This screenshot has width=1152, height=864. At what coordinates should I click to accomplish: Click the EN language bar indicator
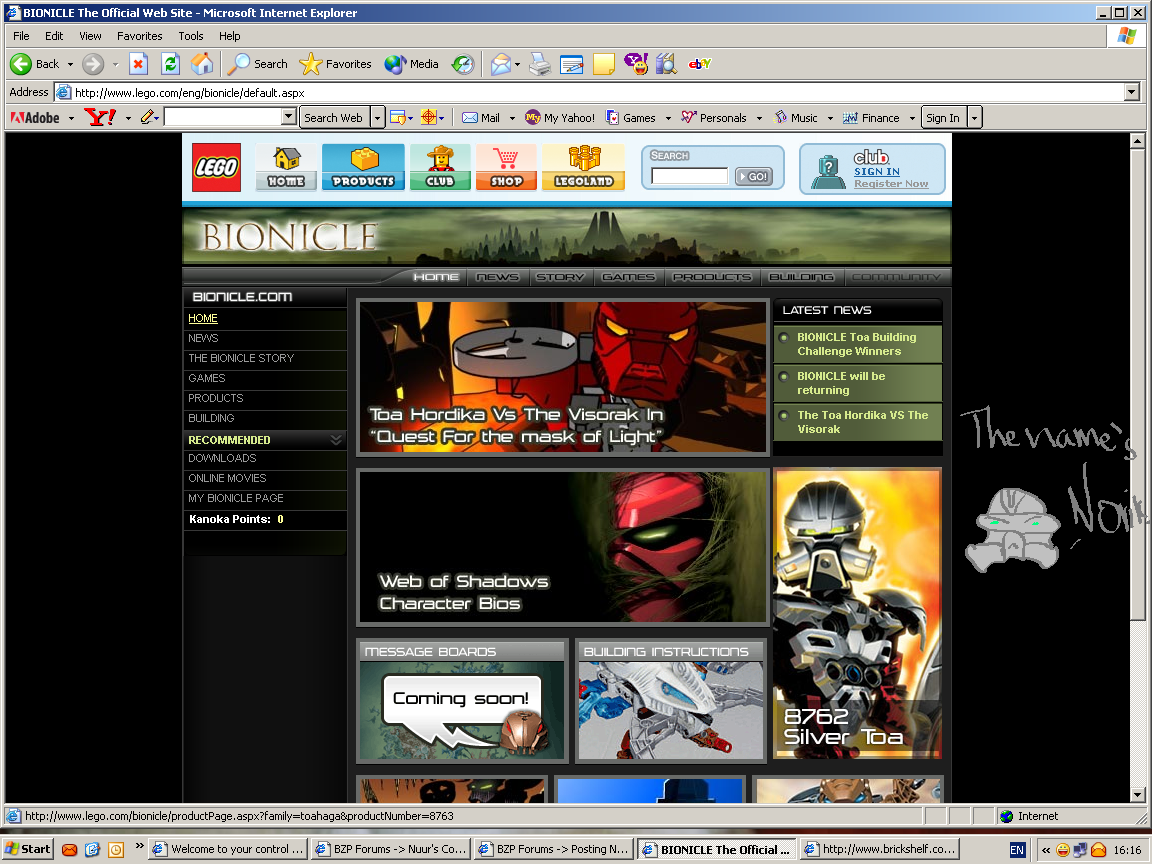coord(1017,850)
